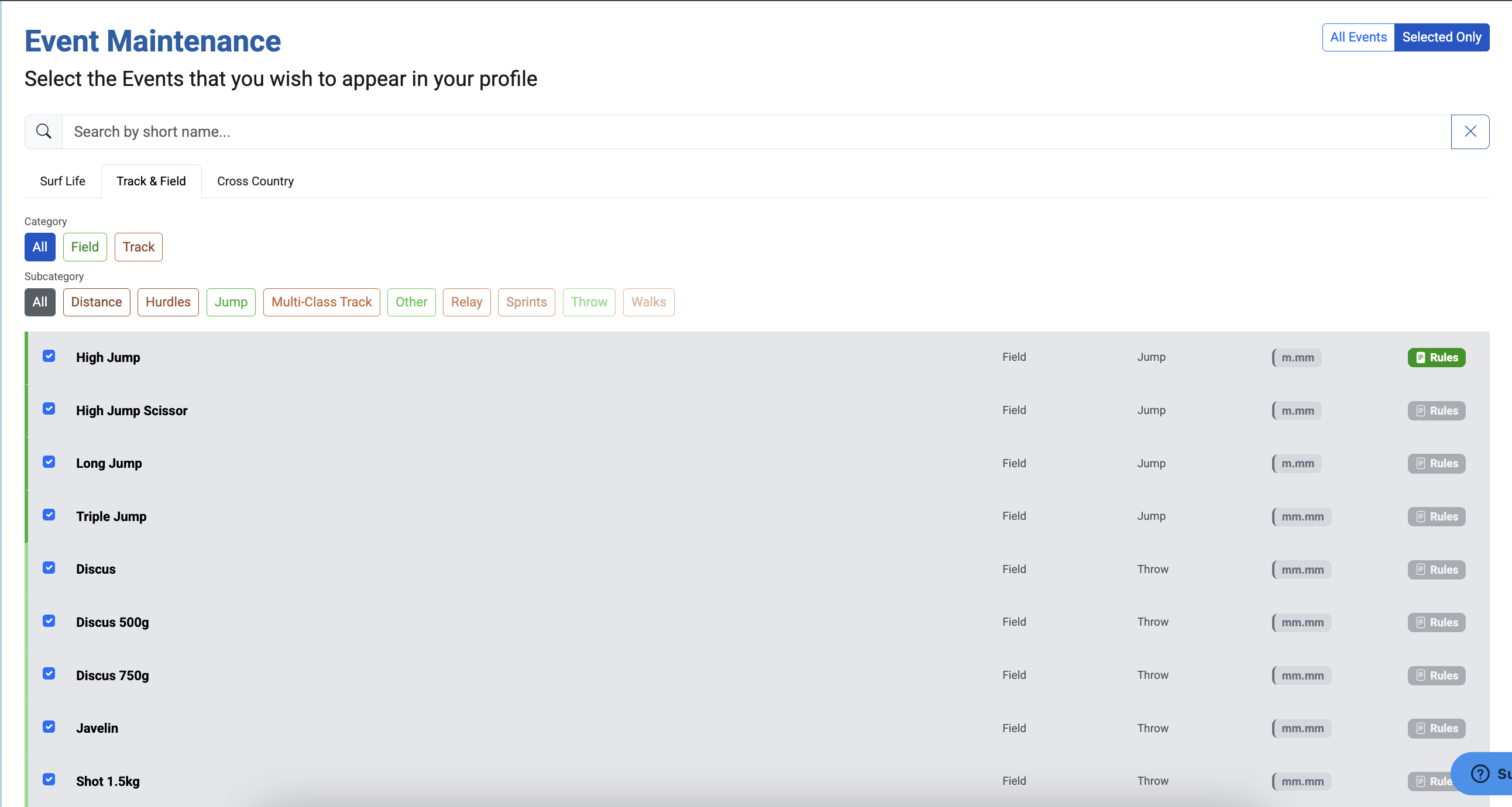Filter by Sprints subcategory

(x=527, y=302)
